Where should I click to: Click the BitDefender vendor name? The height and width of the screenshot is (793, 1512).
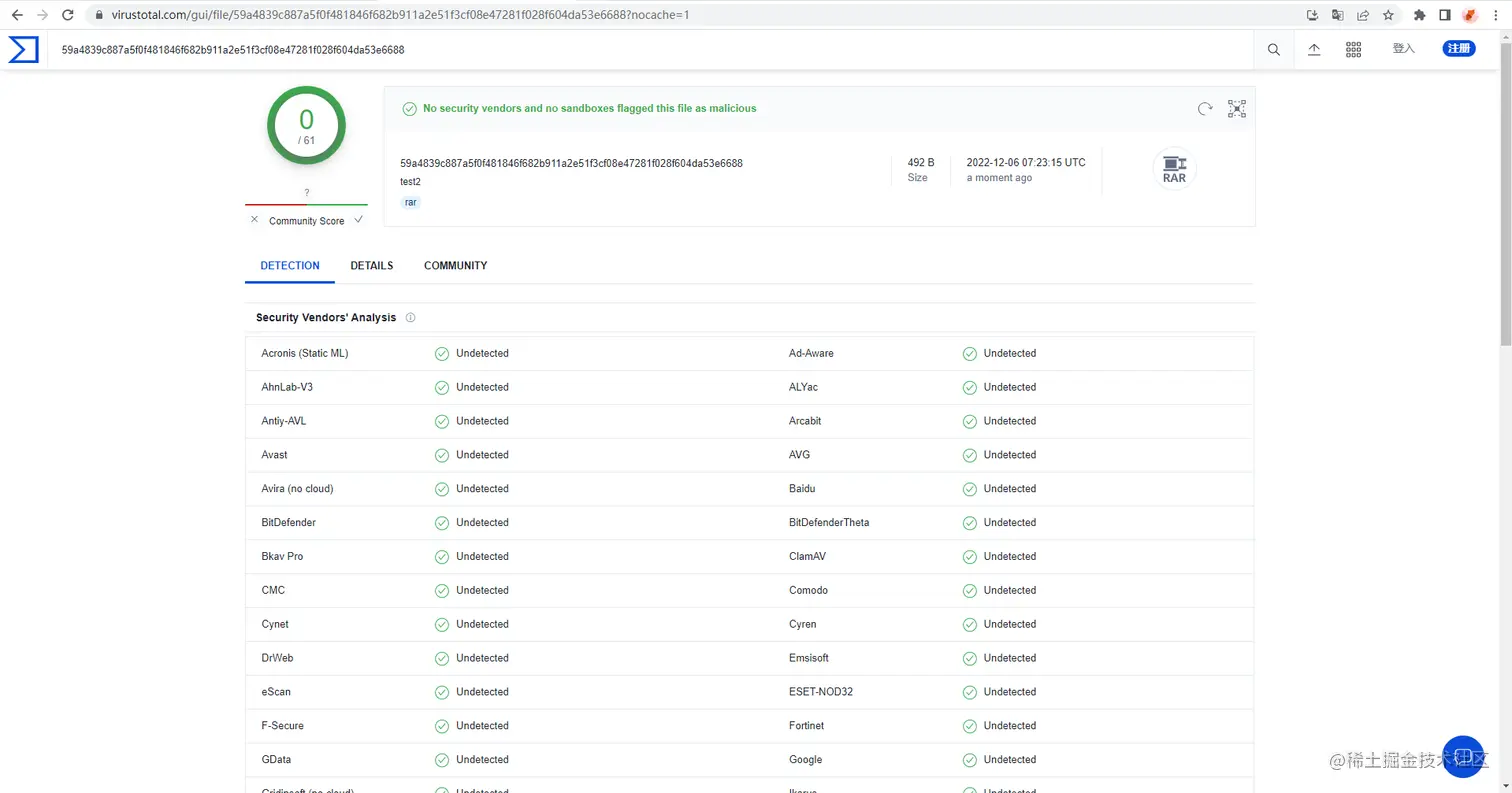coord(288,523)
